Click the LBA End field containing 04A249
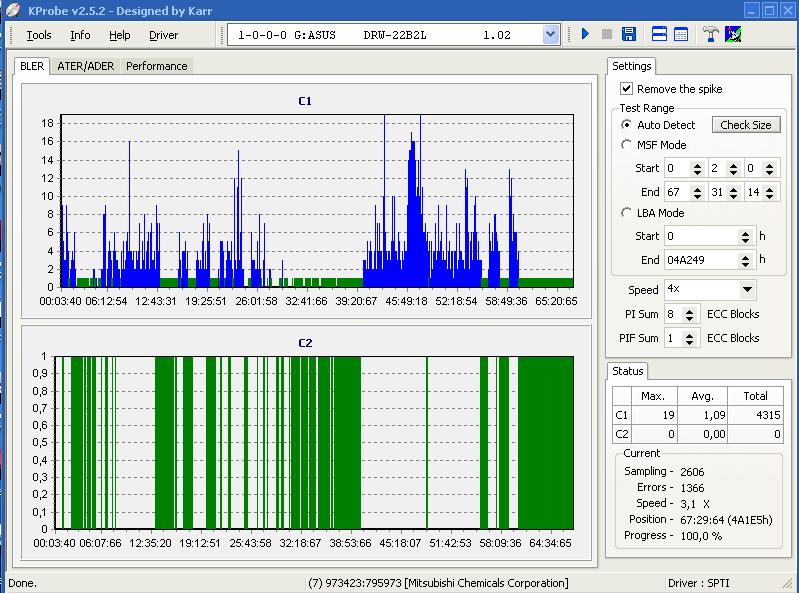The width and height of the screenshot is (799, 593). (x=701, y=260)
